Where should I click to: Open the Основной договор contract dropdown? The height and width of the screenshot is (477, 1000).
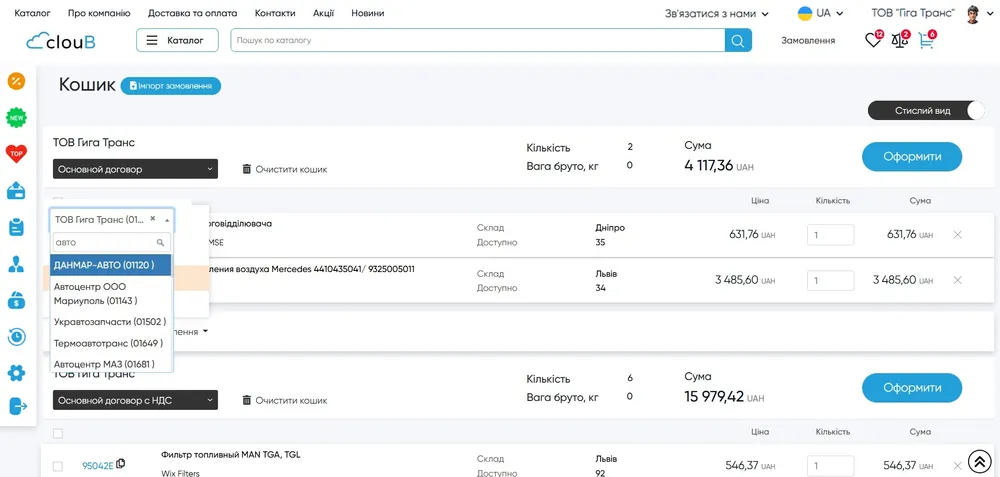click(135, 169)
